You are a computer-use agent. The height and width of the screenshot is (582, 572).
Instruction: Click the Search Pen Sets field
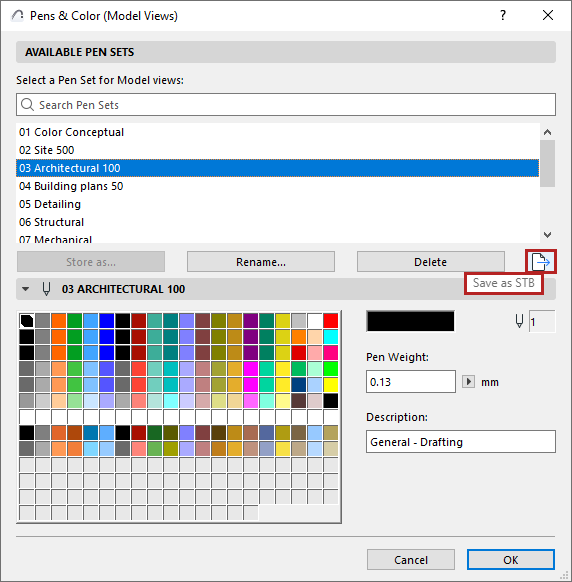[x=286, y=105]
